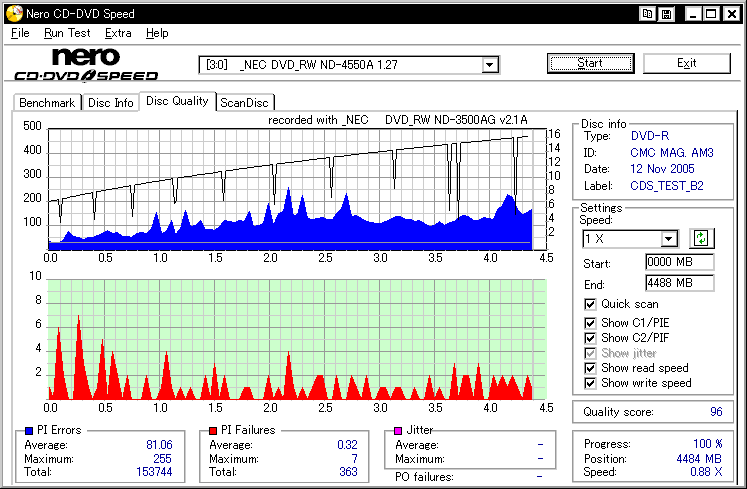The width and height of the screenshot is (747, 489).
Task: Open the Run Test menu
Action: (67, 33)
